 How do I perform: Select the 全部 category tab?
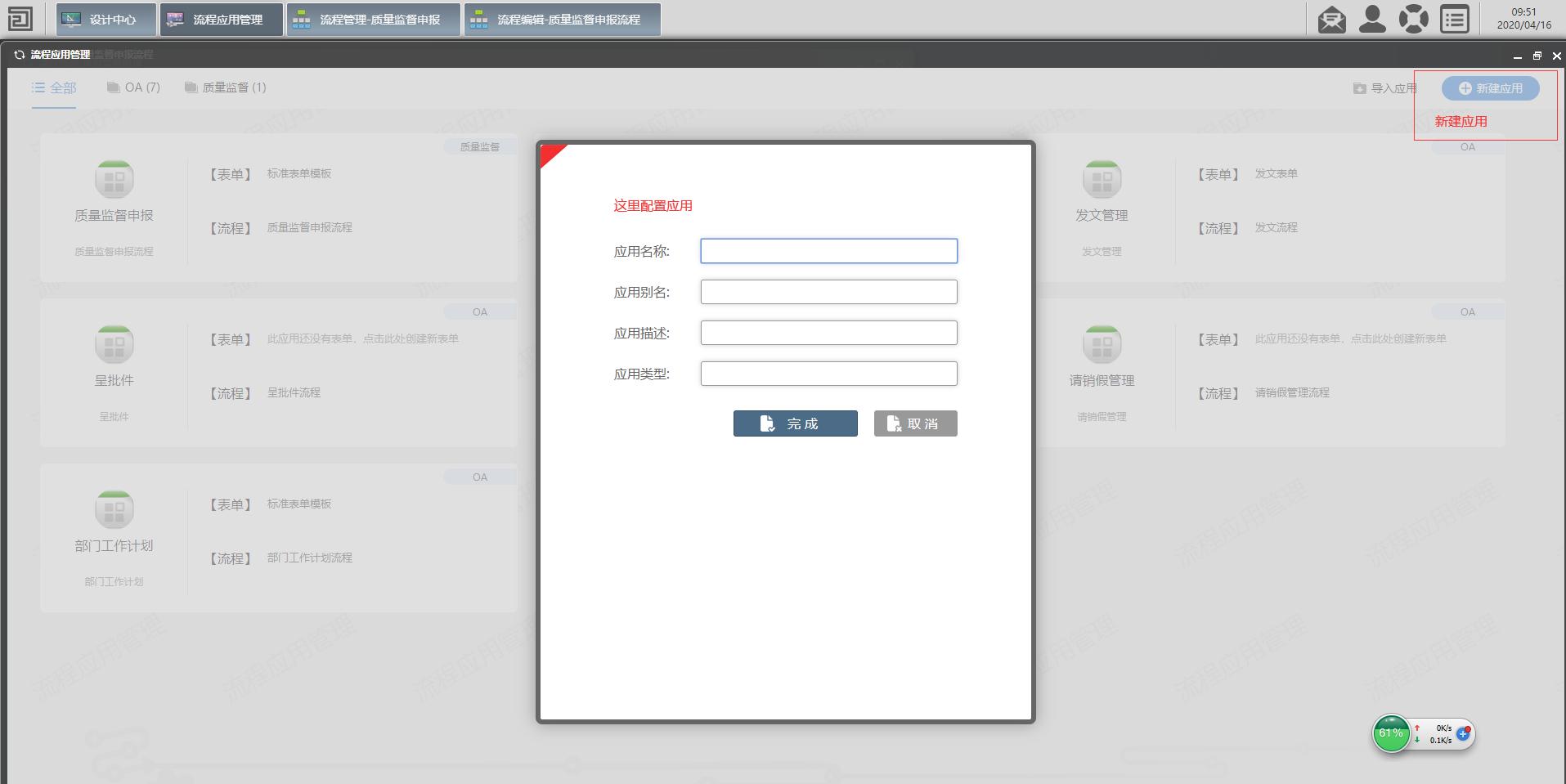click(54, 87)
